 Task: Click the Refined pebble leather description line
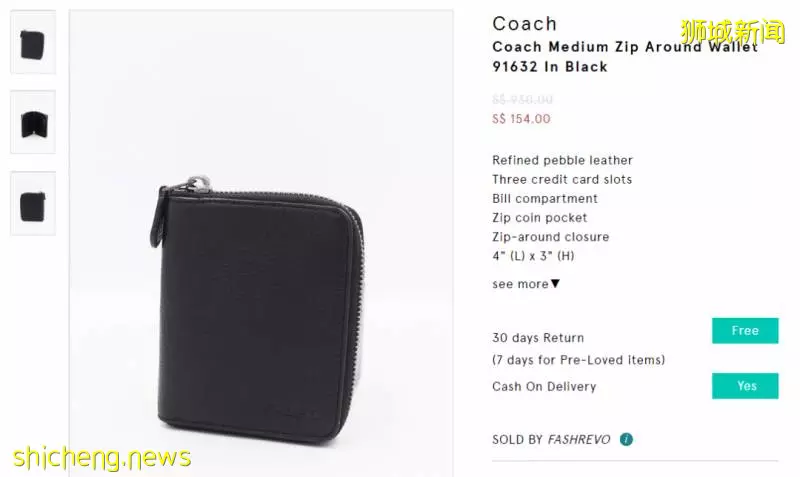(562, 160)
